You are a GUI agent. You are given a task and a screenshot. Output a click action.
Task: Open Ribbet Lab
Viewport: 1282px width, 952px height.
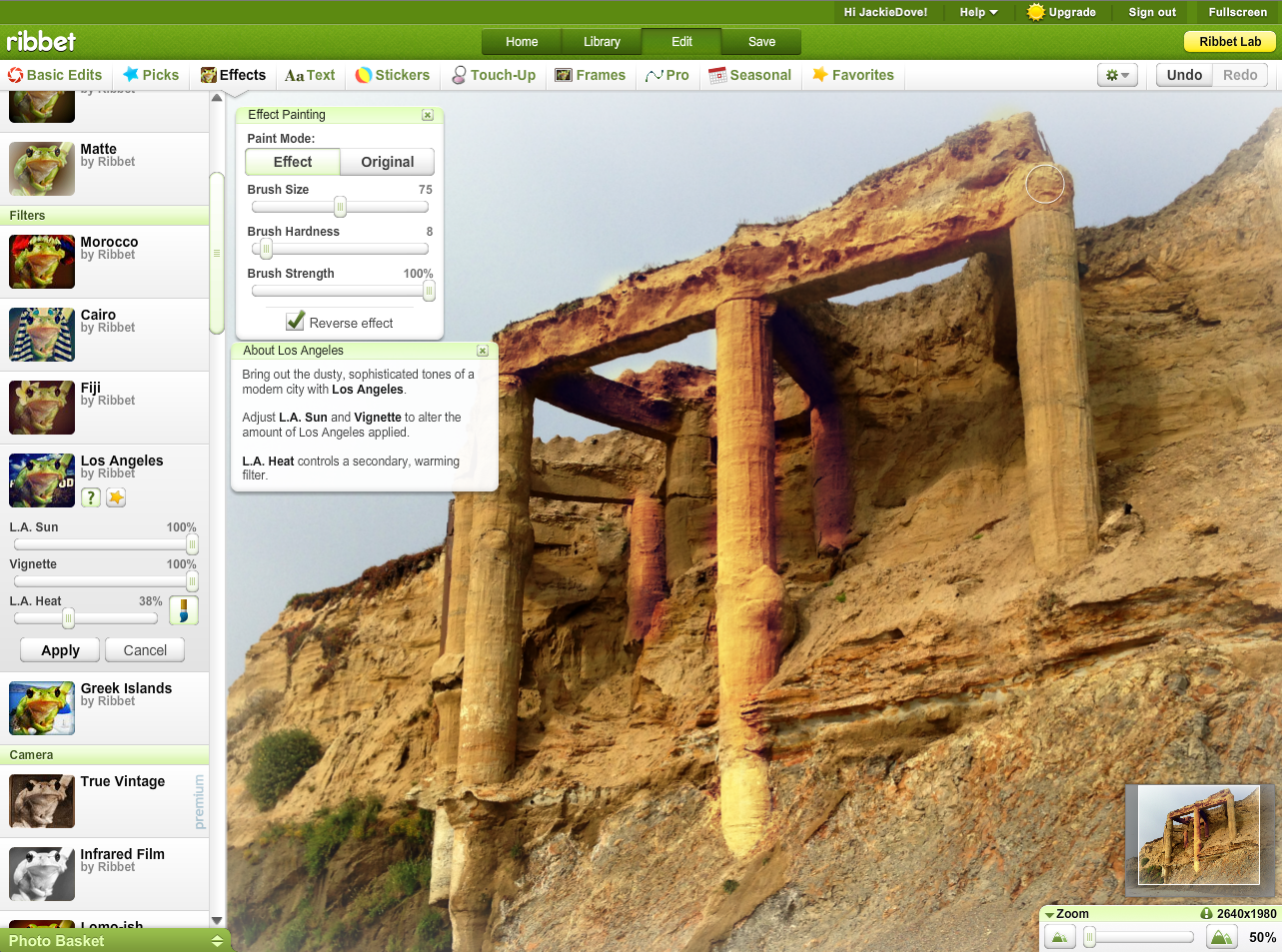1230,42
